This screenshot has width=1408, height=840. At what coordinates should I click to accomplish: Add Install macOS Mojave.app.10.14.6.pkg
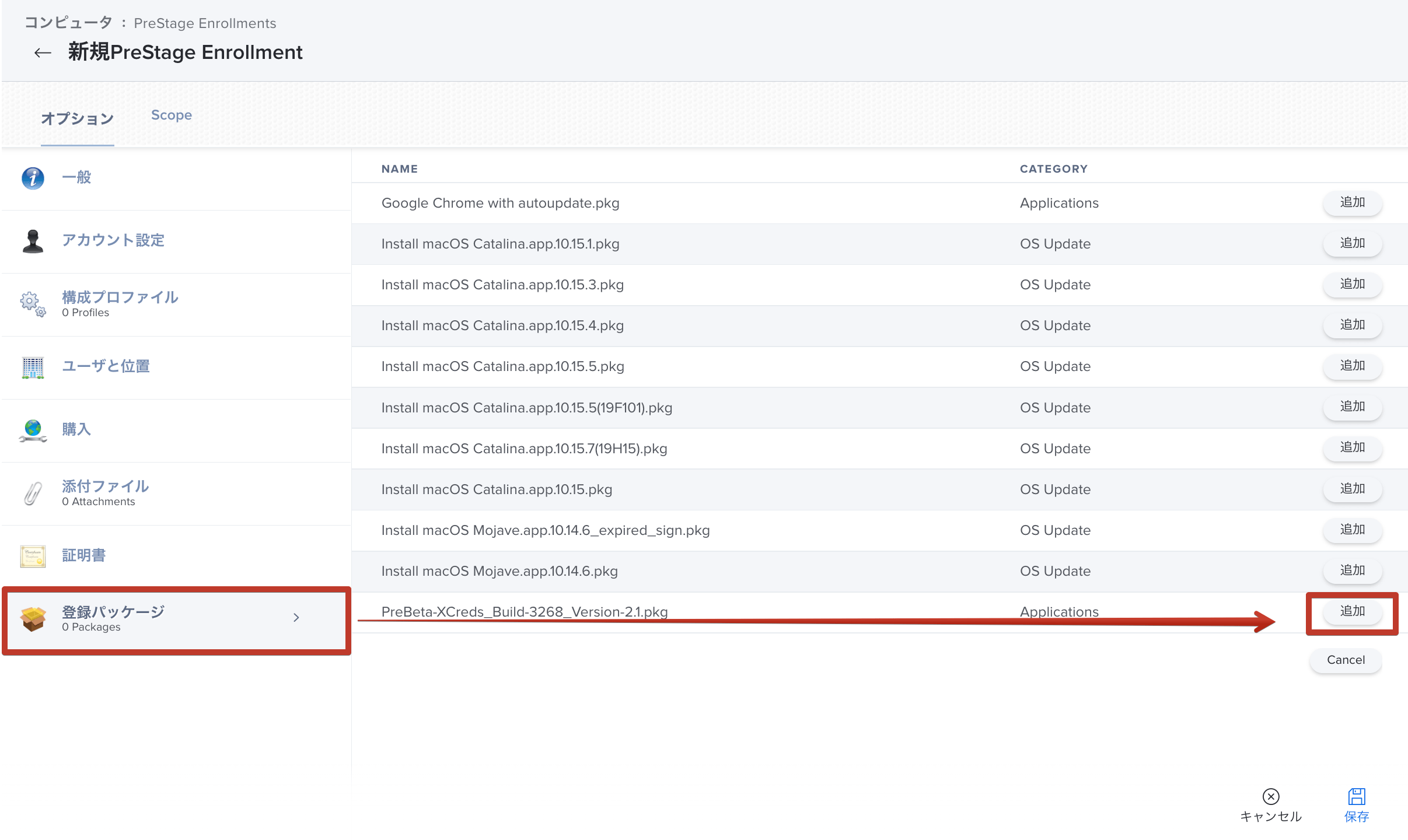pos(1352,570)
